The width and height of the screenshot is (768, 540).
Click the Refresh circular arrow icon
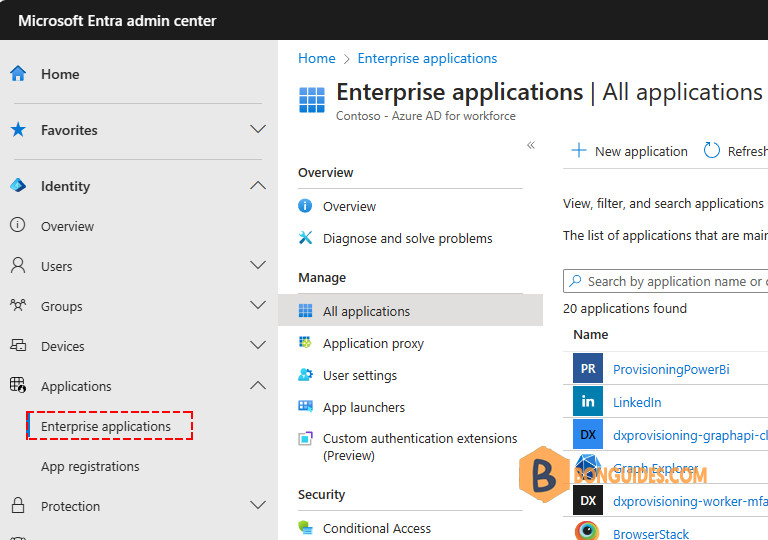click(x=712, y=150)
